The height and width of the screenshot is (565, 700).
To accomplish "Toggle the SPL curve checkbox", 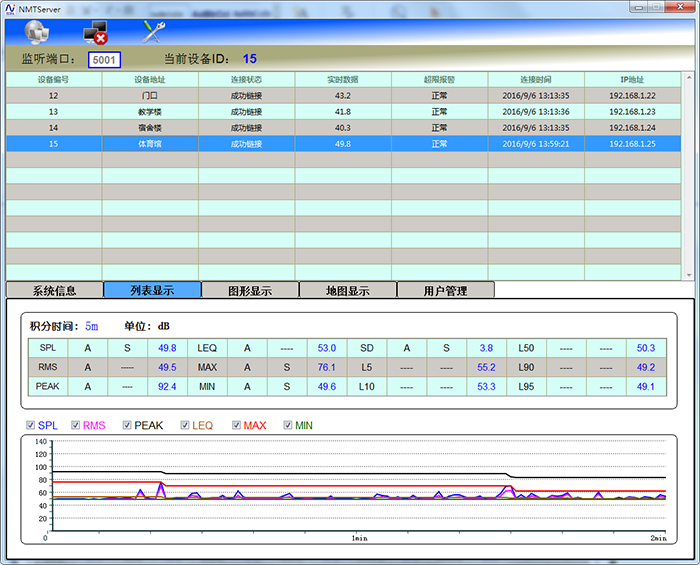I will coord(31,425).
